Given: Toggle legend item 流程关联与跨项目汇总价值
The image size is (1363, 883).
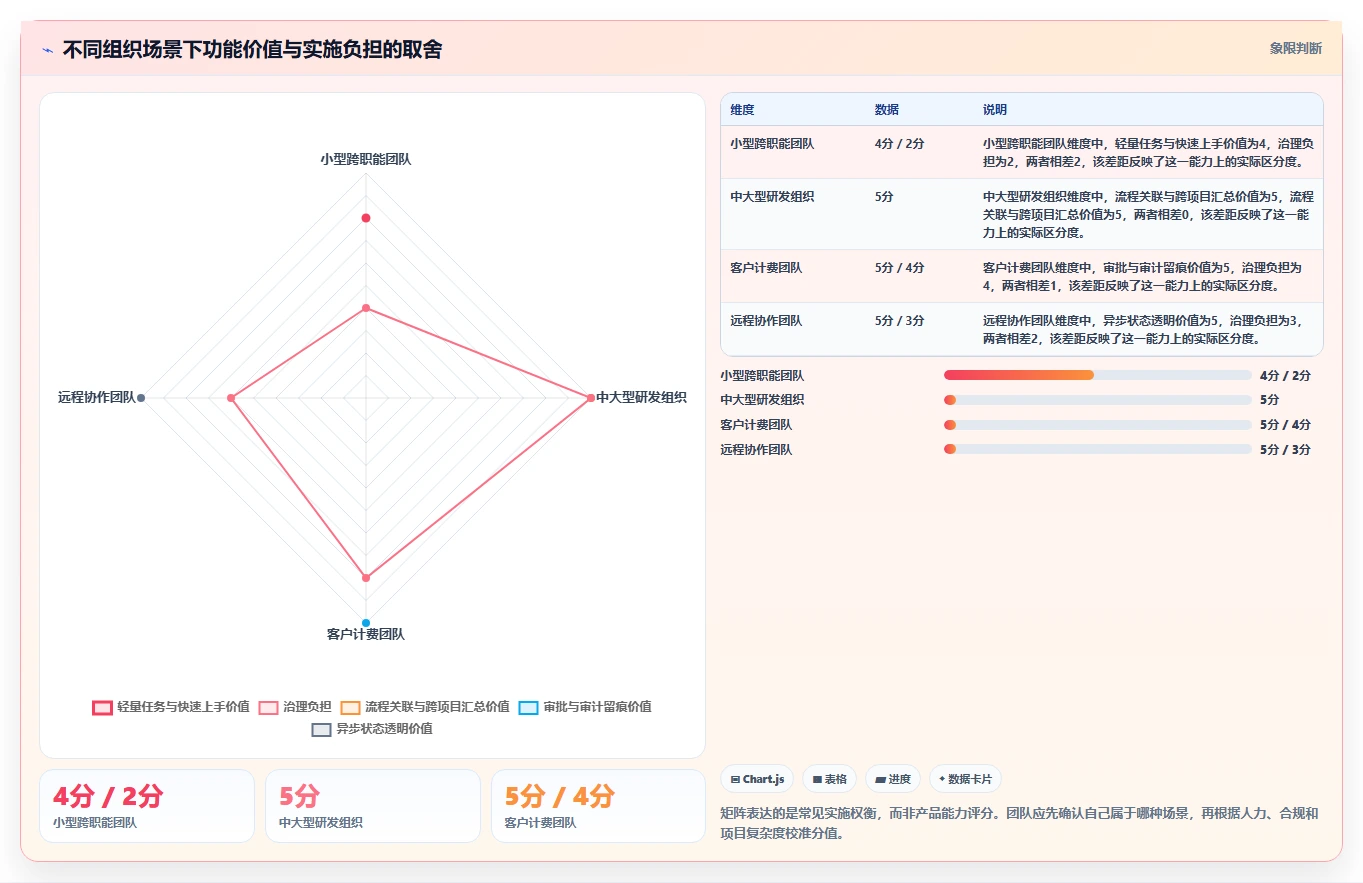Looking at the screenshot, I should point(425,707).
